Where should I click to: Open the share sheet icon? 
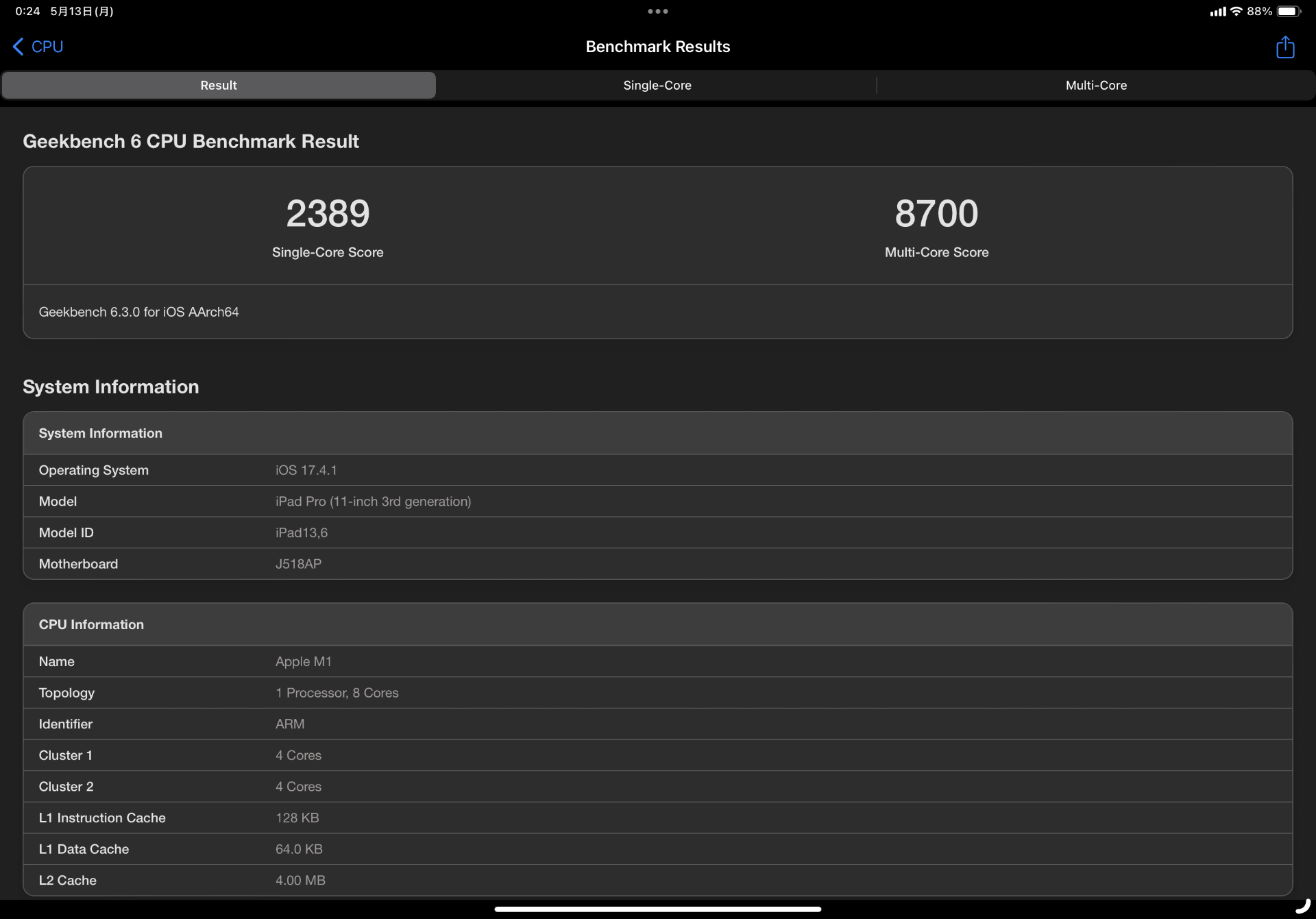tap(1285, 47)
